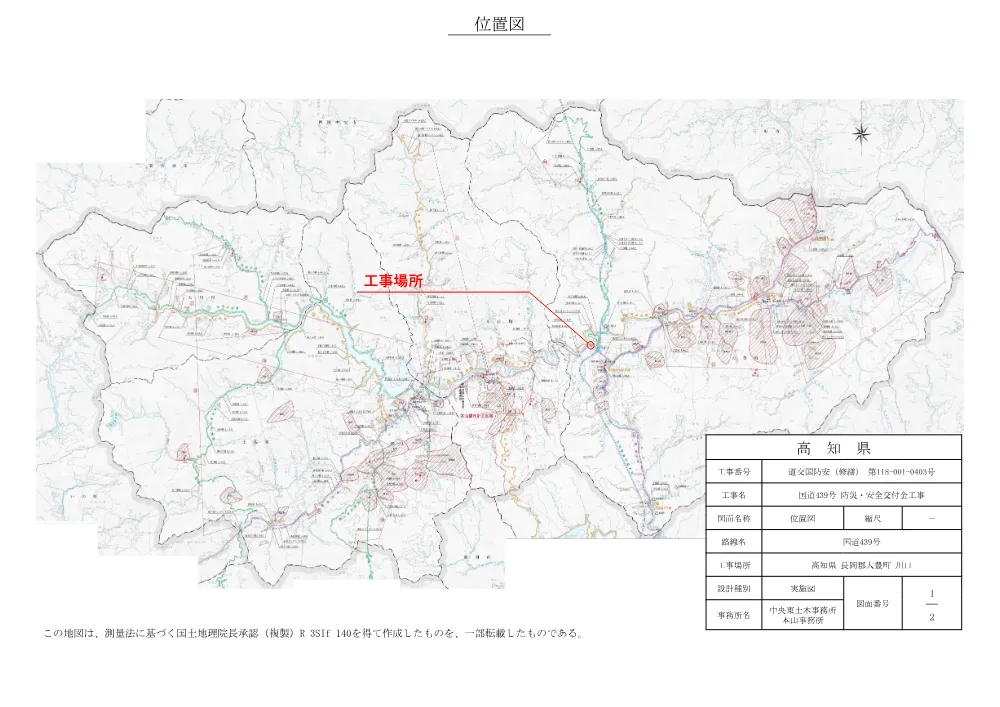Viewport: 1000px width, 707px height.
Task: Click the 工事番号 label cell
Action: tap(734, 472)
